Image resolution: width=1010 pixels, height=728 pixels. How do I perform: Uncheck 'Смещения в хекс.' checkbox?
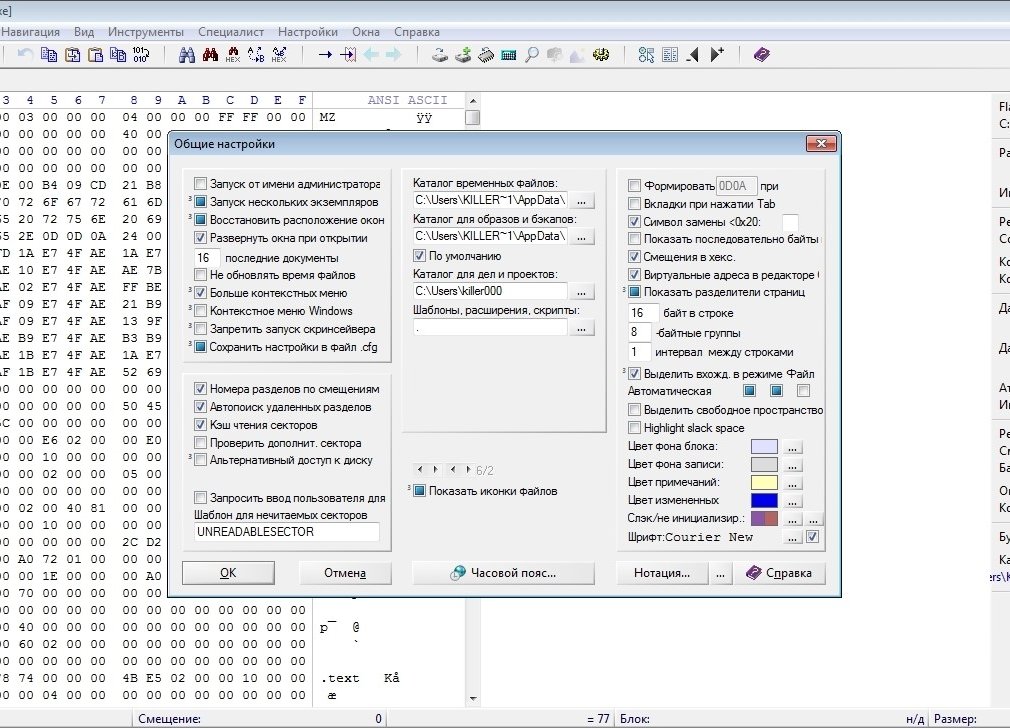point(634,257)
